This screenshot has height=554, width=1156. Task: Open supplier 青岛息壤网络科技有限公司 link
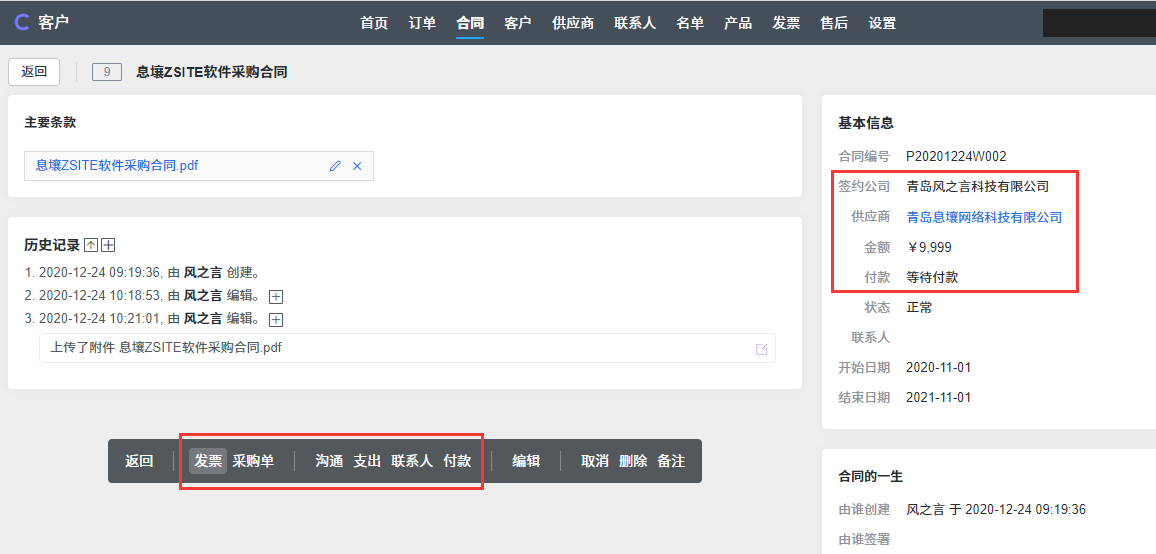click(x=984, y=217)
